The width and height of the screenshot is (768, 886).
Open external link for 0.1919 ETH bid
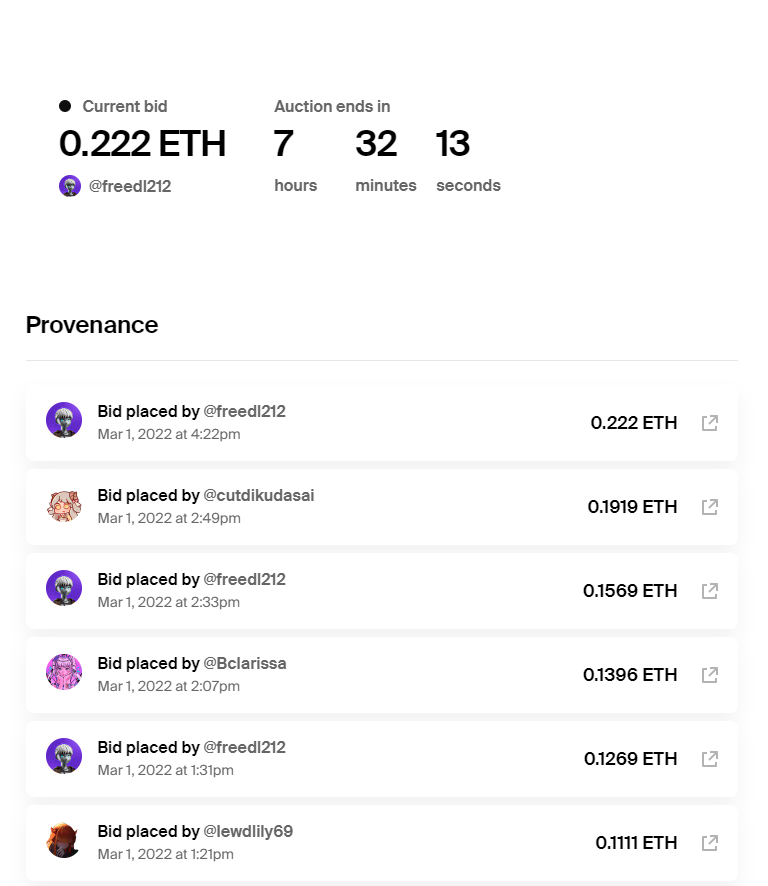point(710,507)
